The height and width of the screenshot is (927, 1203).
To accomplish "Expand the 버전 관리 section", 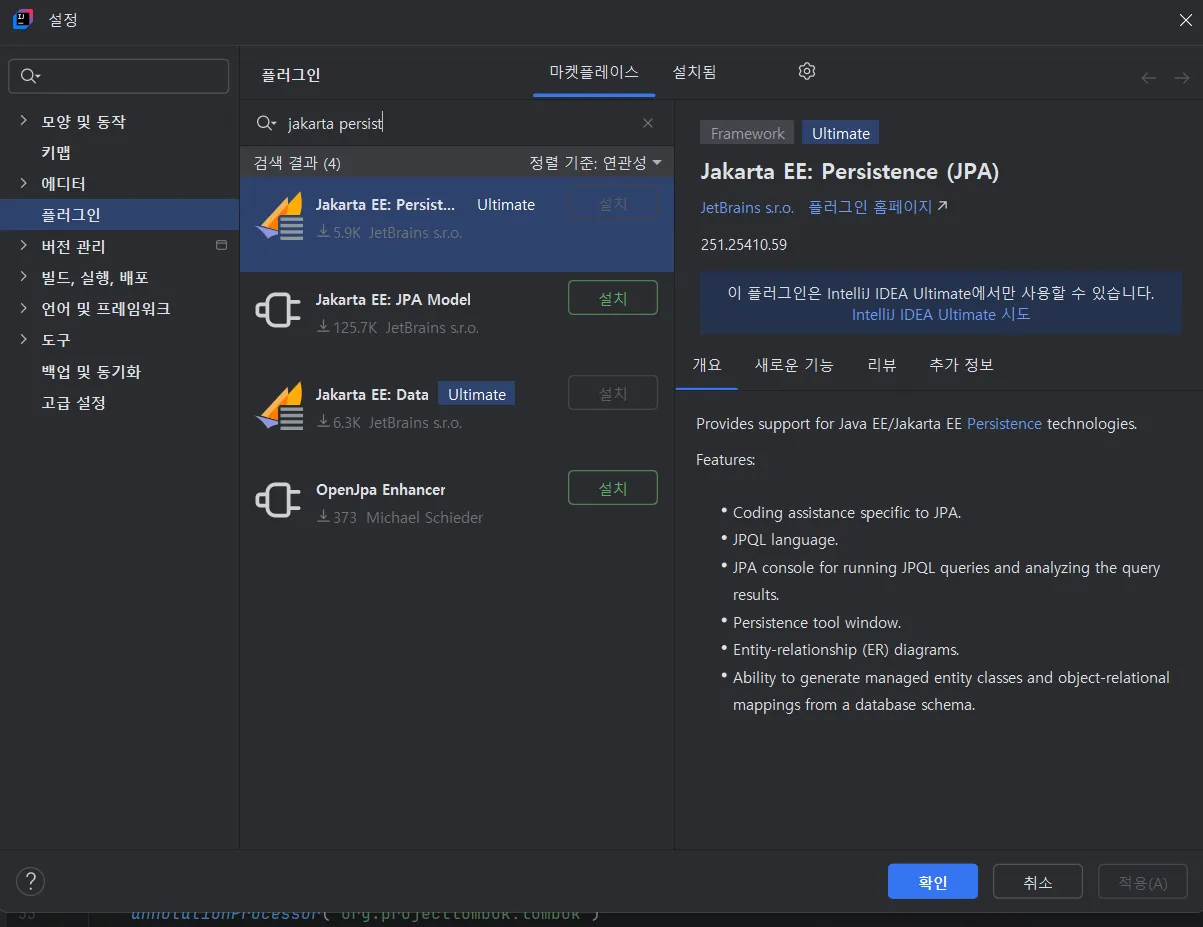I will click(x=23, y=246).
